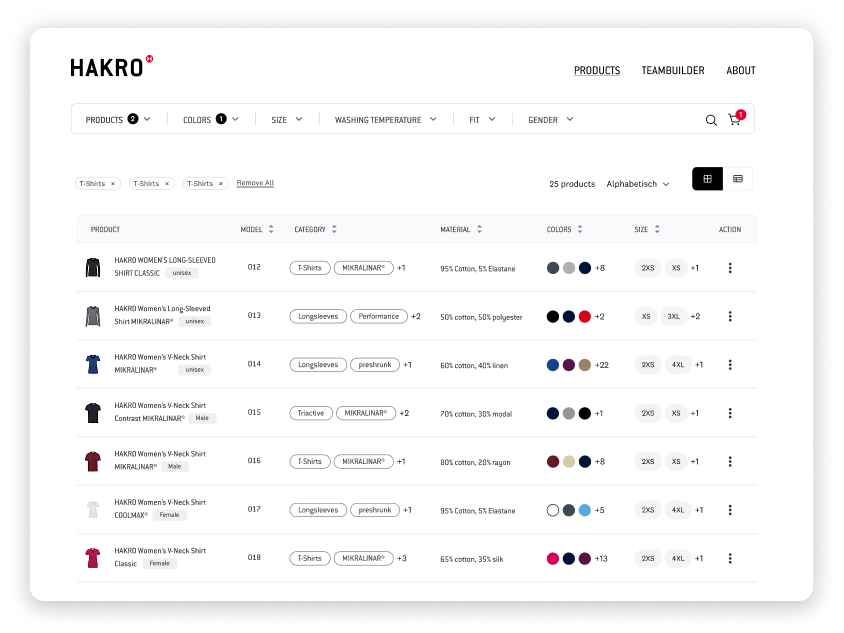Click the Remove All link
The width and height of the screenshot is (844, 633).
click(255, 183)
